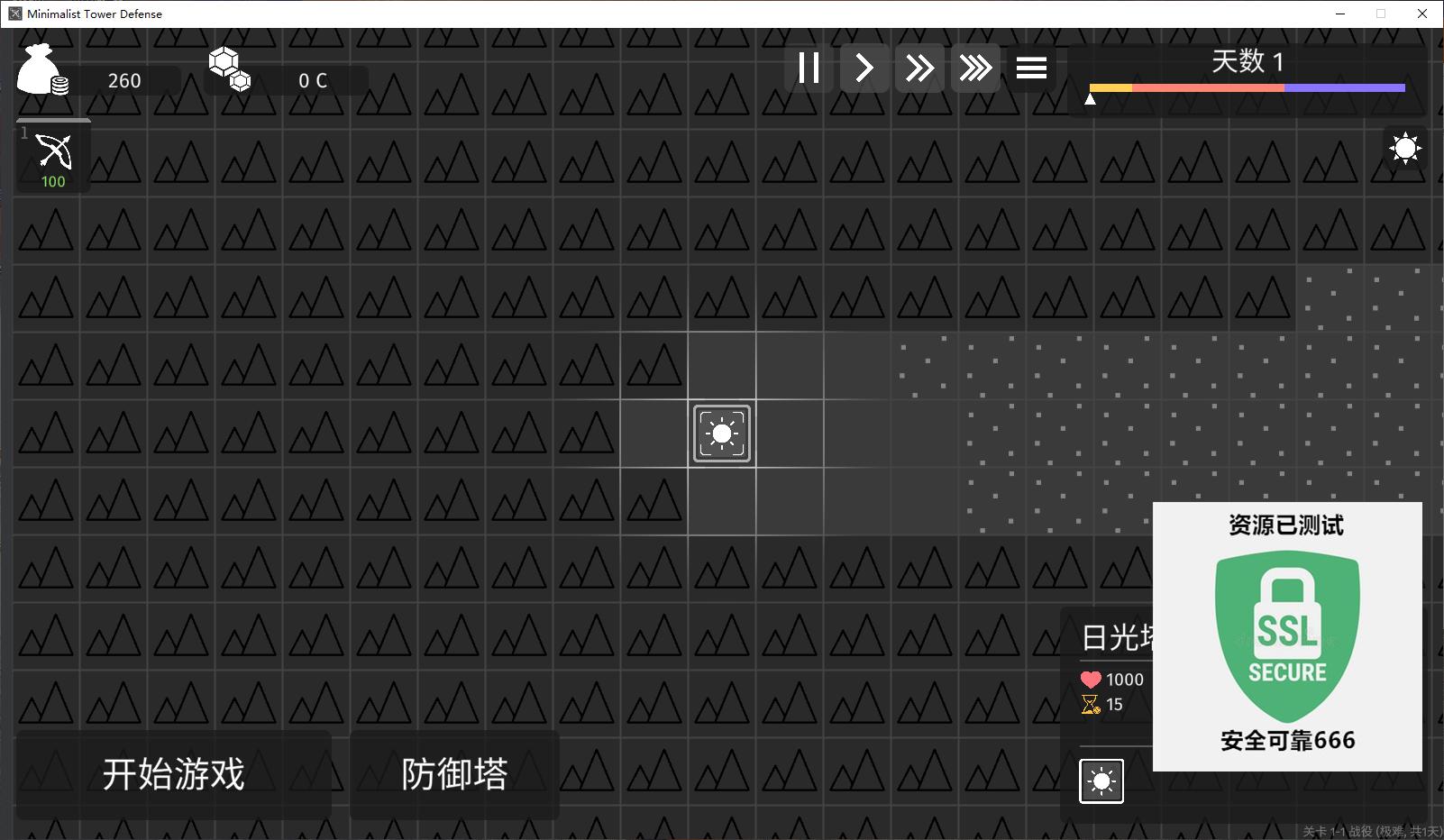Click the sun ability icon in tower panel
The height and width of the screenshot is (840, 1444).
(x=1101, y=781)
